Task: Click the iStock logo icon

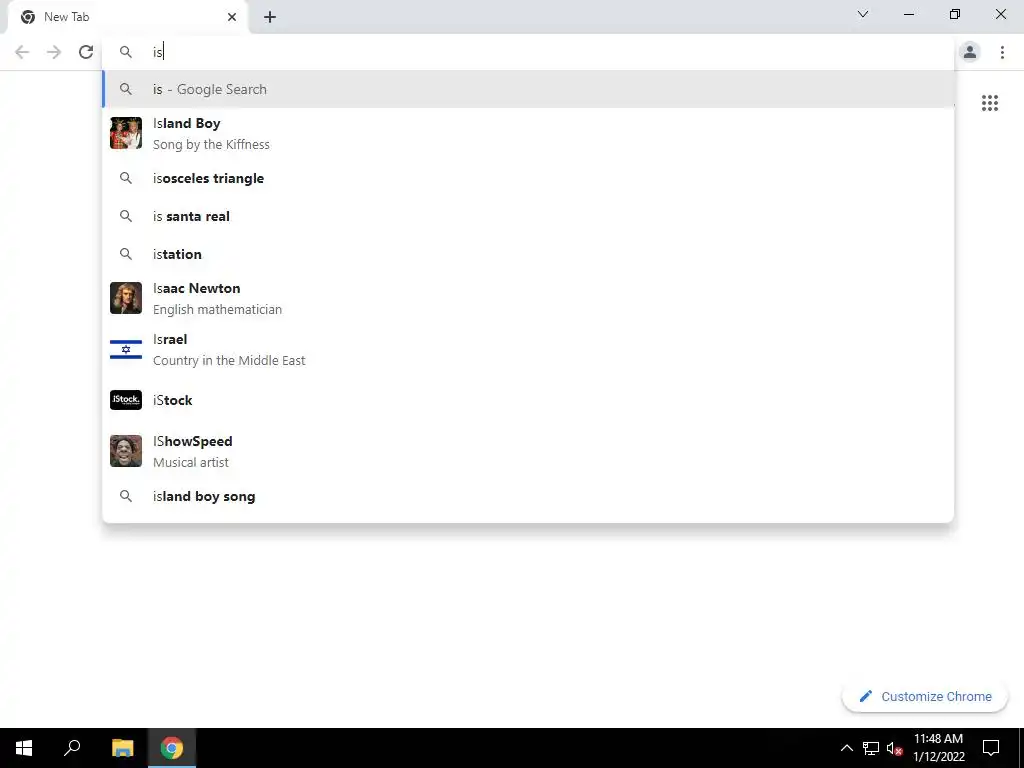Action: 126,400
